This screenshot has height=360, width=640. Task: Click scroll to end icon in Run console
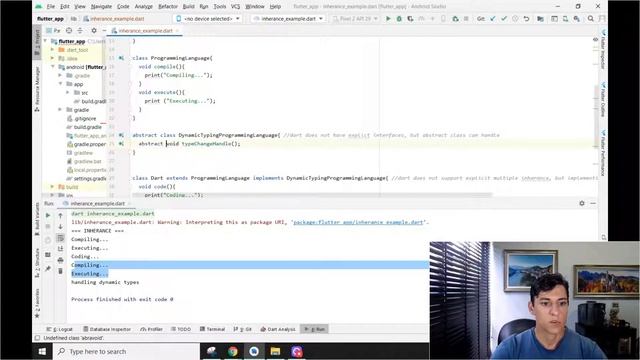tap(60, 248)
